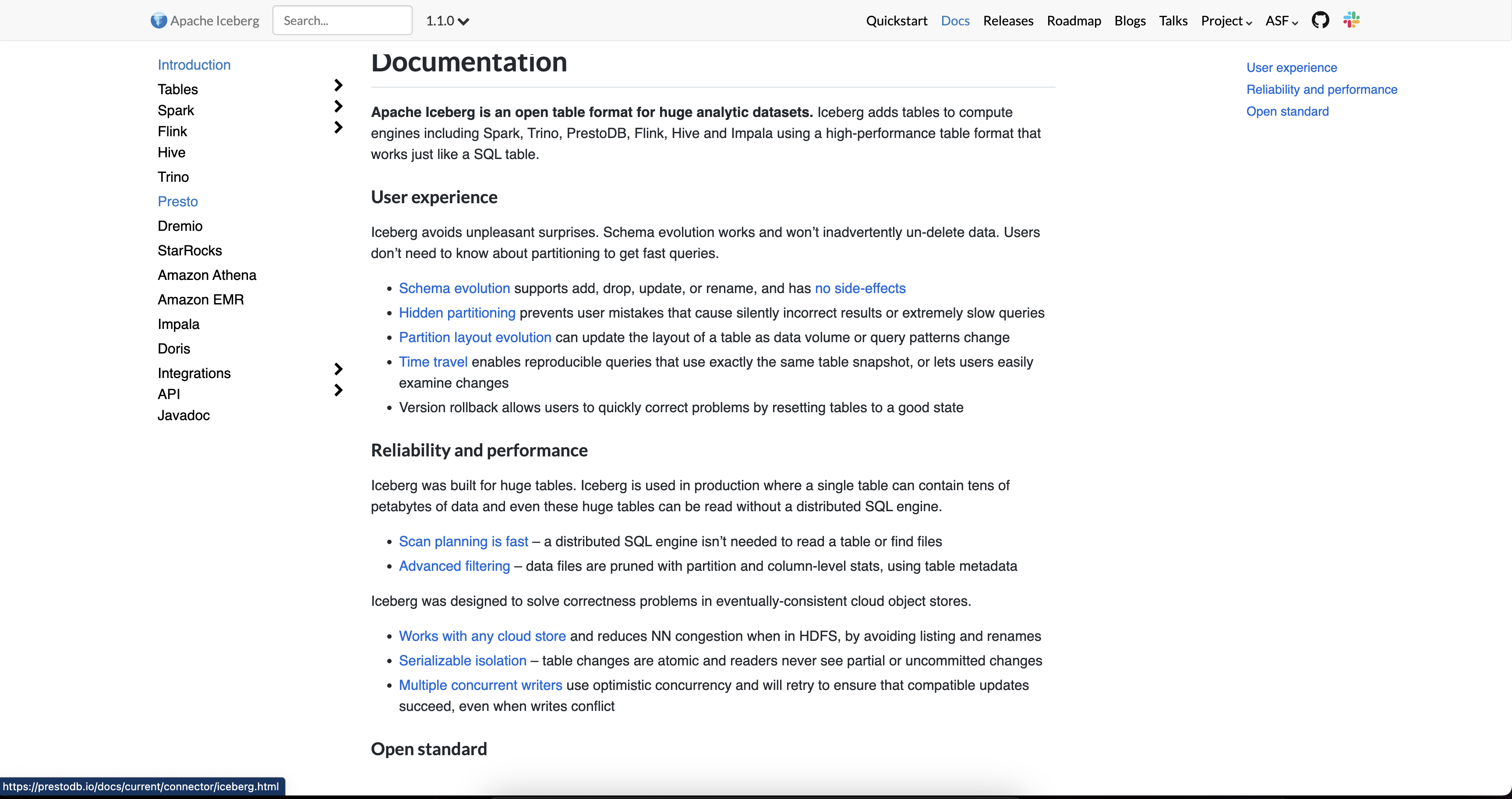Viewport: 1512px width, 799px height.
Task: Click inside the search field
Action: click(342, 19)
